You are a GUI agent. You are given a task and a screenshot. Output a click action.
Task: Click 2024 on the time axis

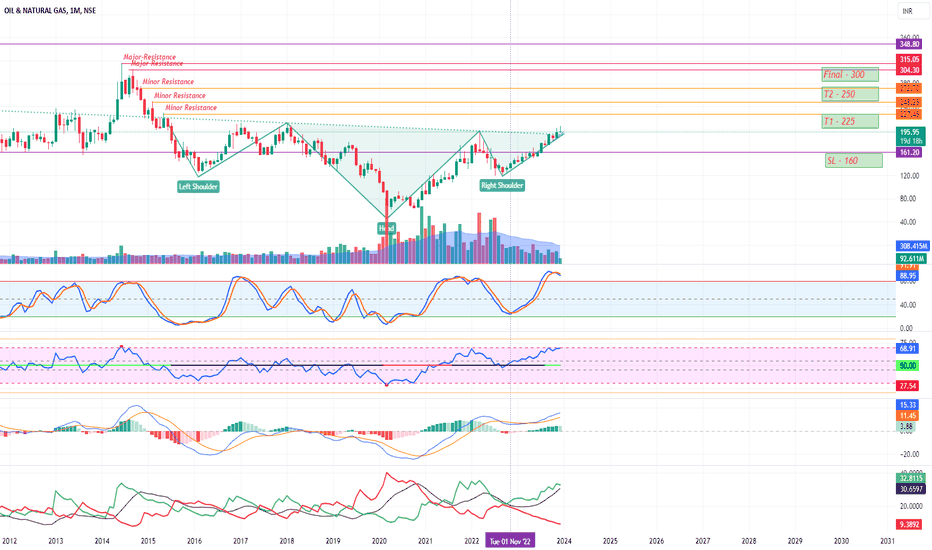(564, 541)
